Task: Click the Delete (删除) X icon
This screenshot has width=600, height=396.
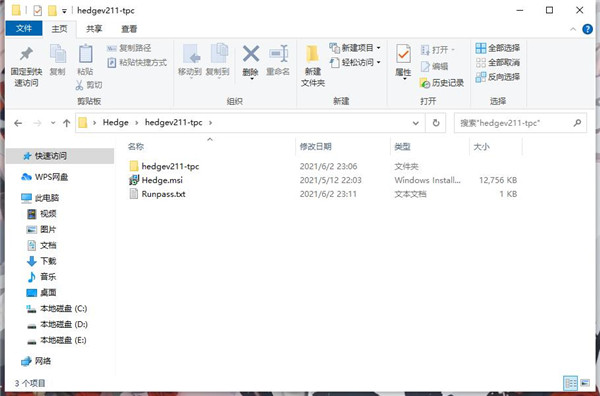Action: (251, 54)
